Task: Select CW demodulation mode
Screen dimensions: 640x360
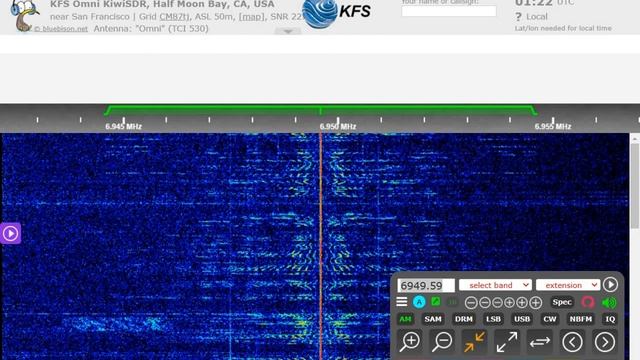Action: (549, 319)
